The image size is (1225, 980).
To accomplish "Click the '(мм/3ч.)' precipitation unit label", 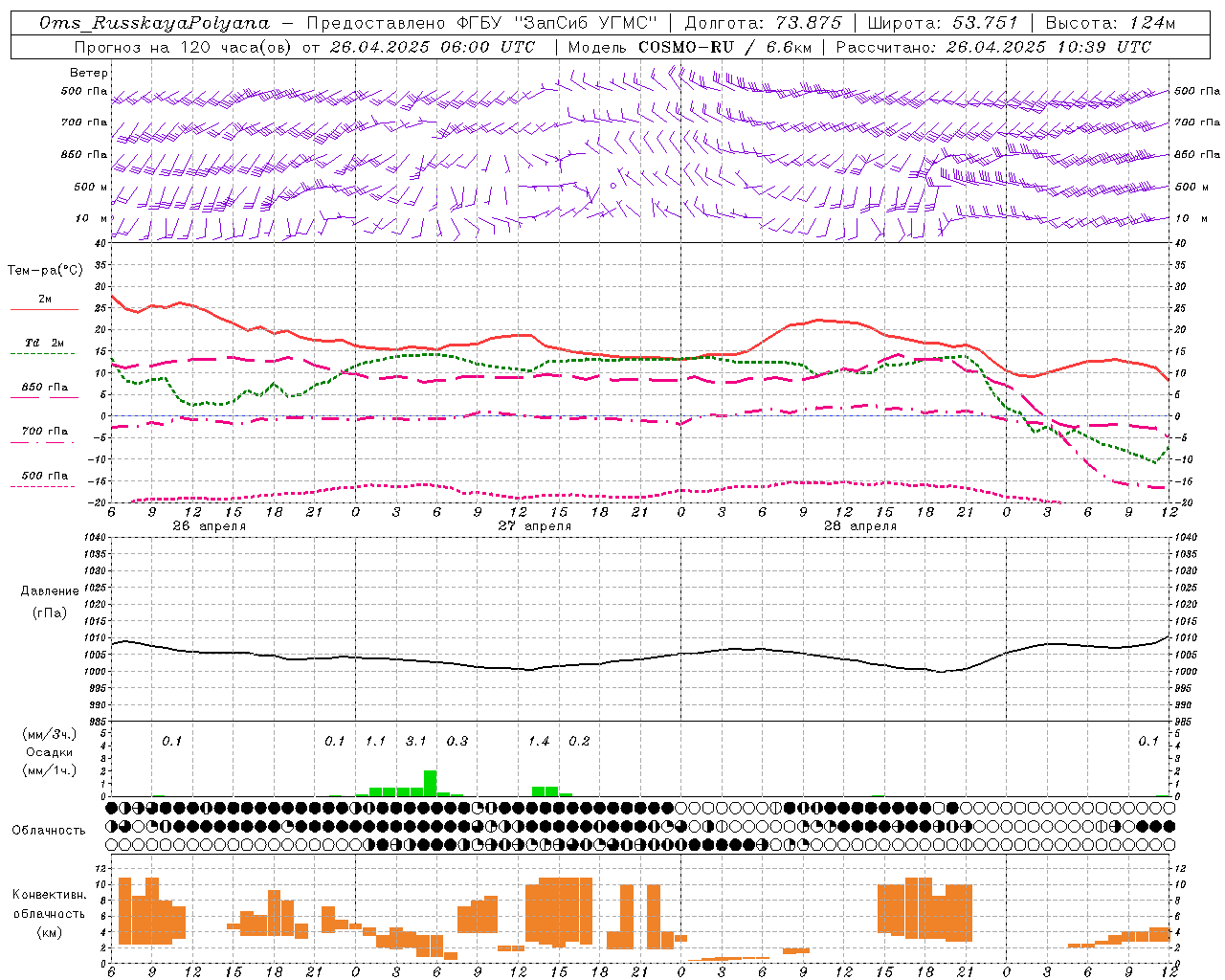I will [x=50, y=734].
